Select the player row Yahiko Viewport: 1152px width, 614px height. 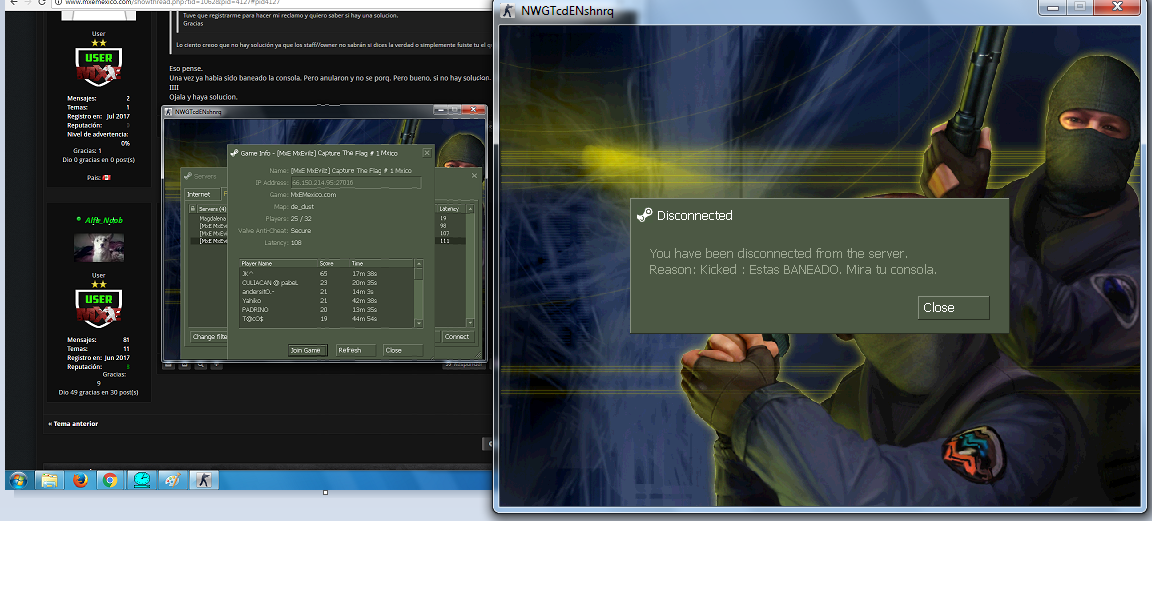click(x=326, y=300)
